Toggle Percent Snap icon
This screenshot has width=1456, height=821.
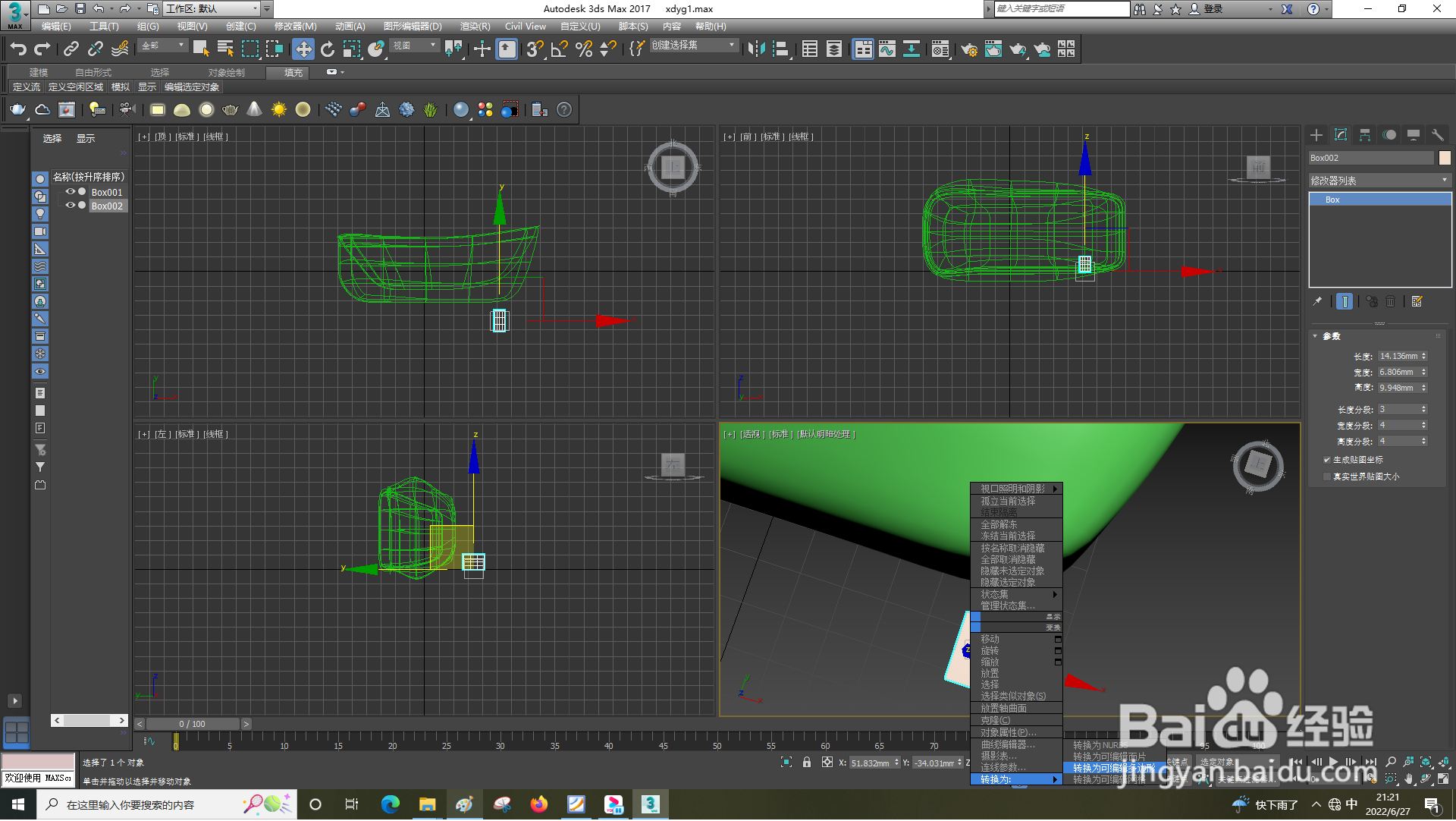tap(584, 49)
